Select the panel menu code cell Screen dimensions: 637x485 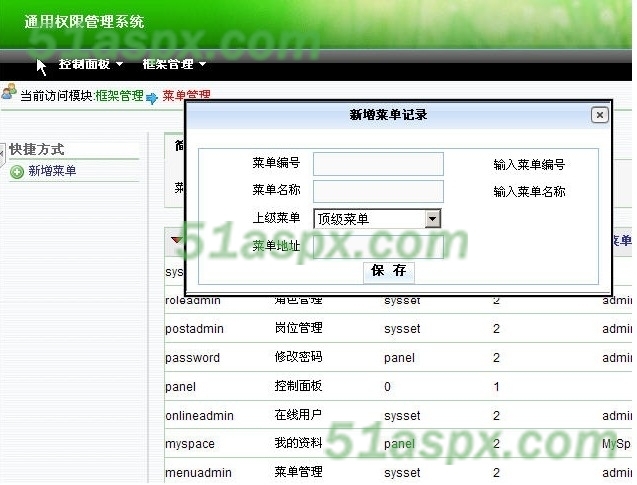181,387
